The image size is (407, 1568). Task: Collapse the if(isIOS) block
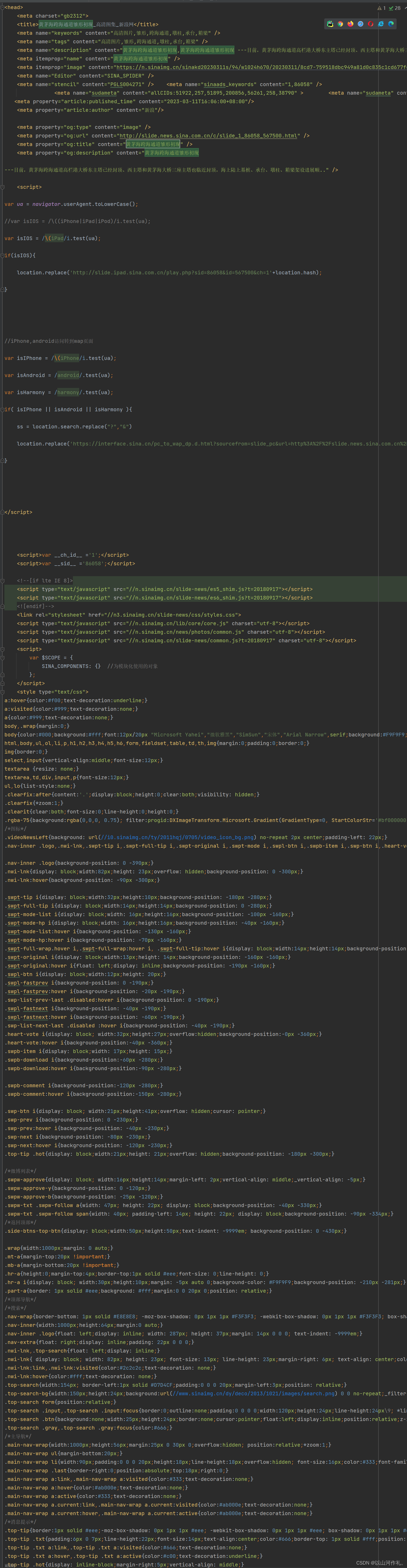[2, 256]
